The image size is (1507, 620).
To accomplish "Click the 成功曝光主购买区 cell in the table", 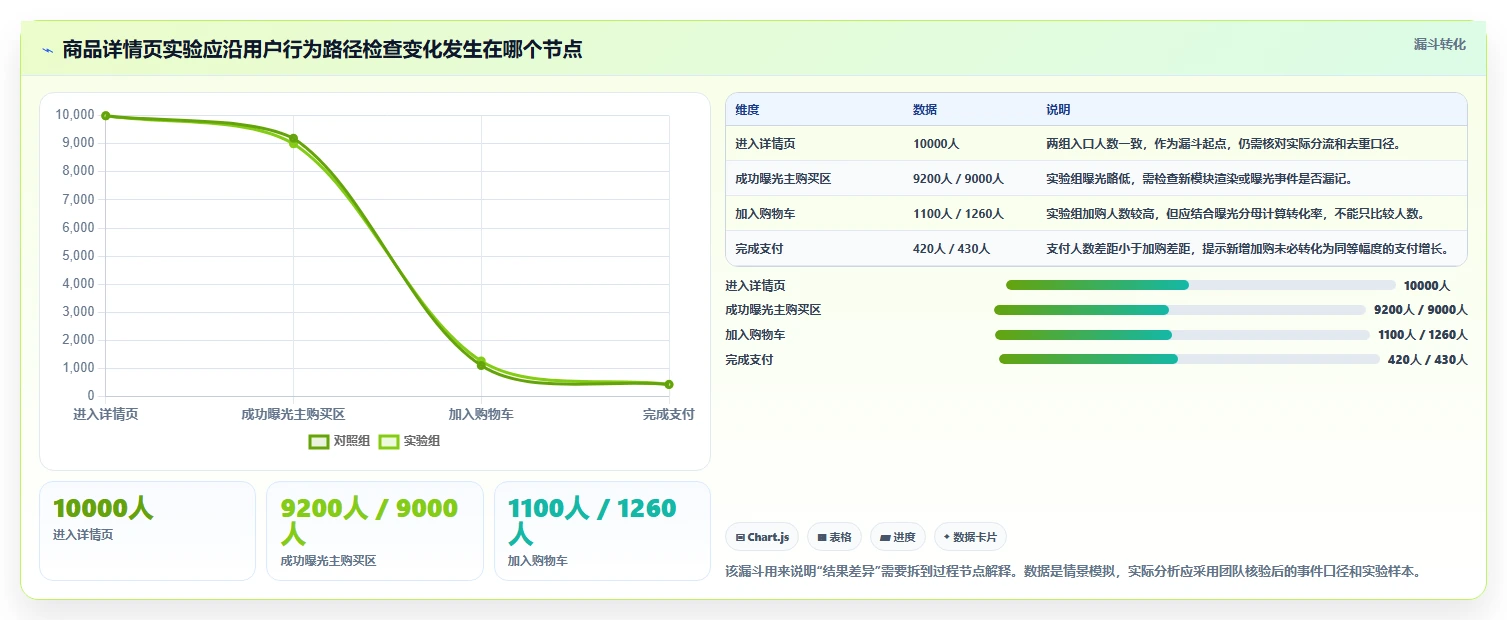I will (783, 179).
